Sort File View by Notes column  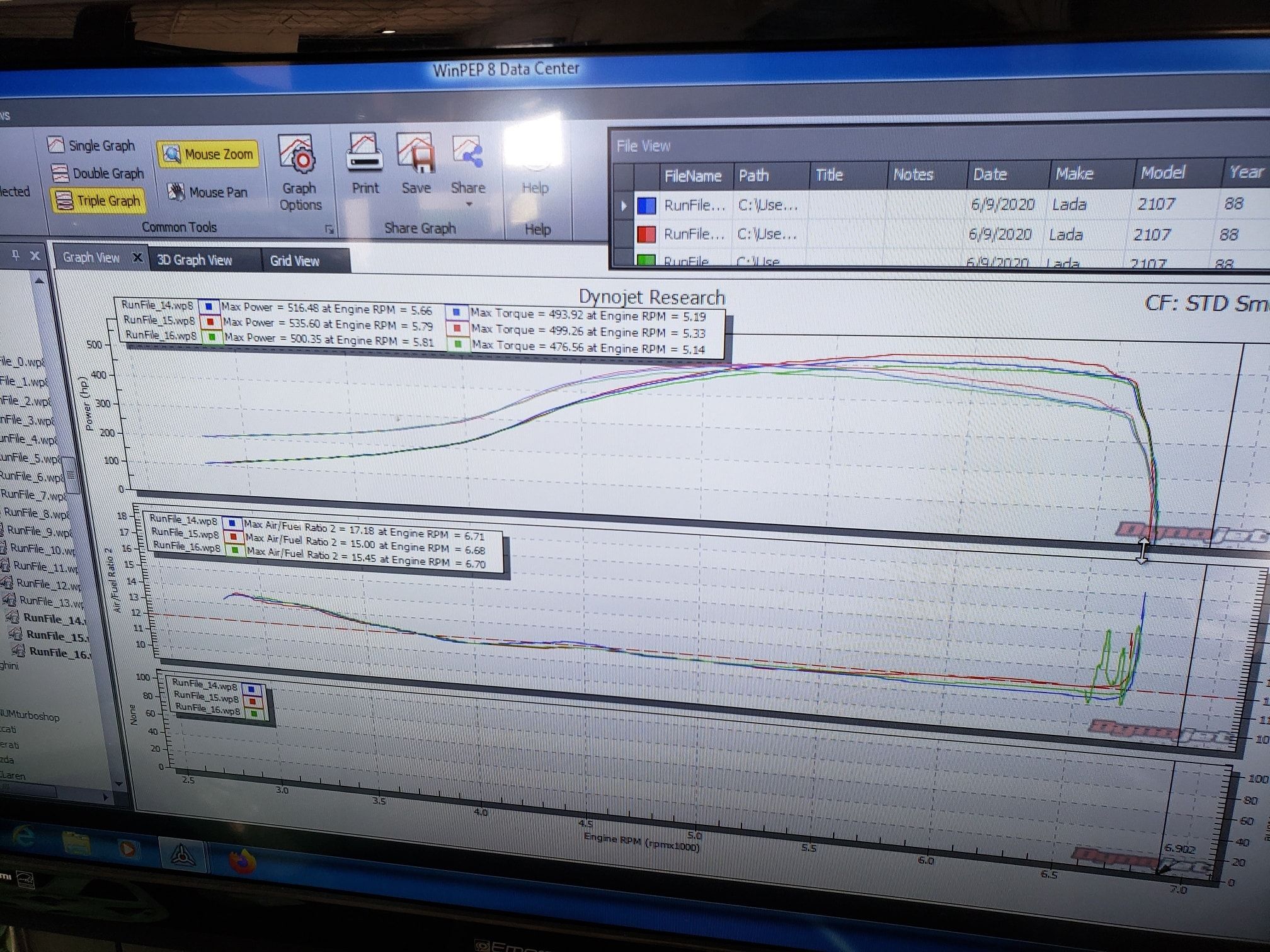pos(927,174)
